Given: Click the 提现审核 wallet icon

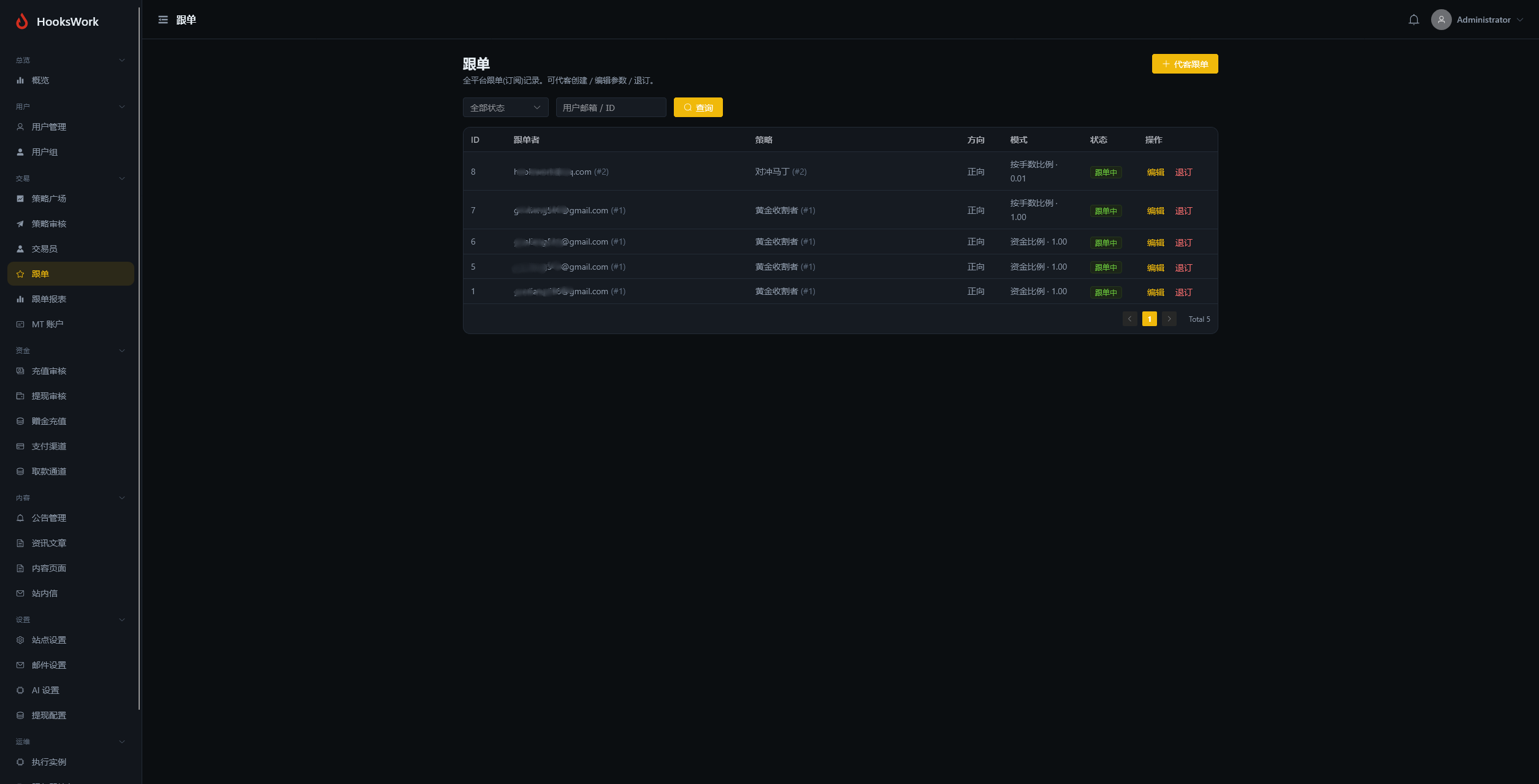Looking at the screenshot, I should pyautogui.click(x=20, y=396).
